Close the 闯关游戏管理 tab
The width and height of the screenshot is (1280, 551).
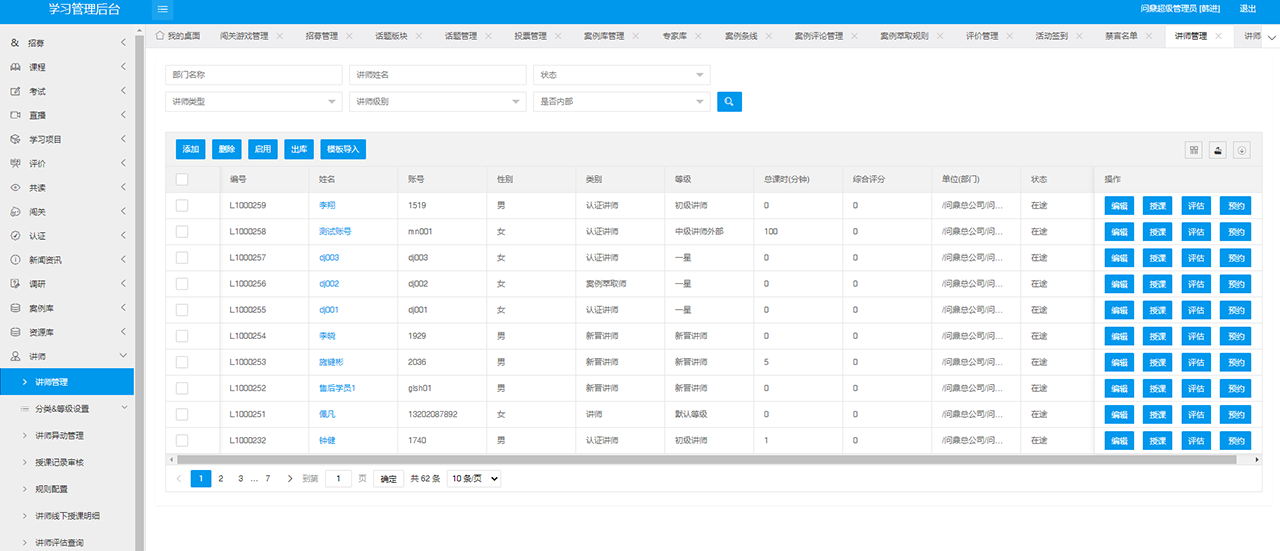click(280, 36)
